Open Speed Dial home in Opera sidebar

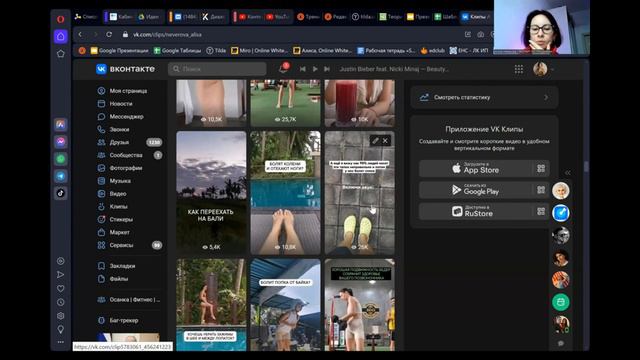[60, 36]
